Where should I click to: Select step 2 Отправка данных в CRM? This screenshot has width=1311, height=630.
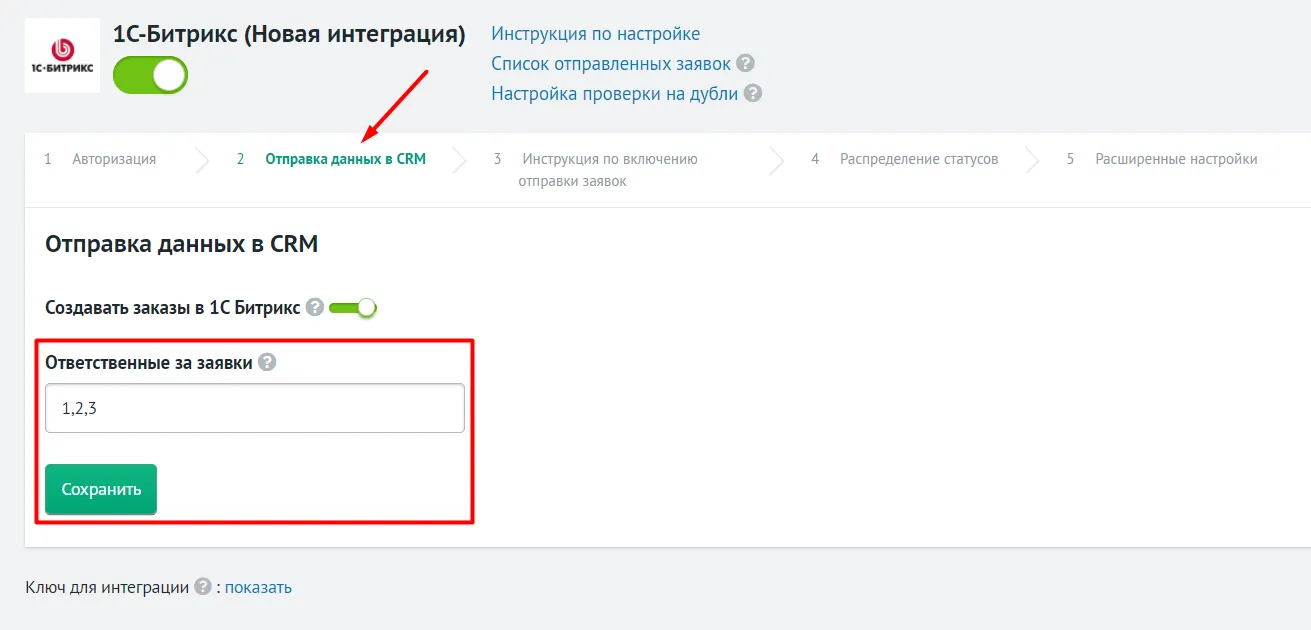coord(332,159)
